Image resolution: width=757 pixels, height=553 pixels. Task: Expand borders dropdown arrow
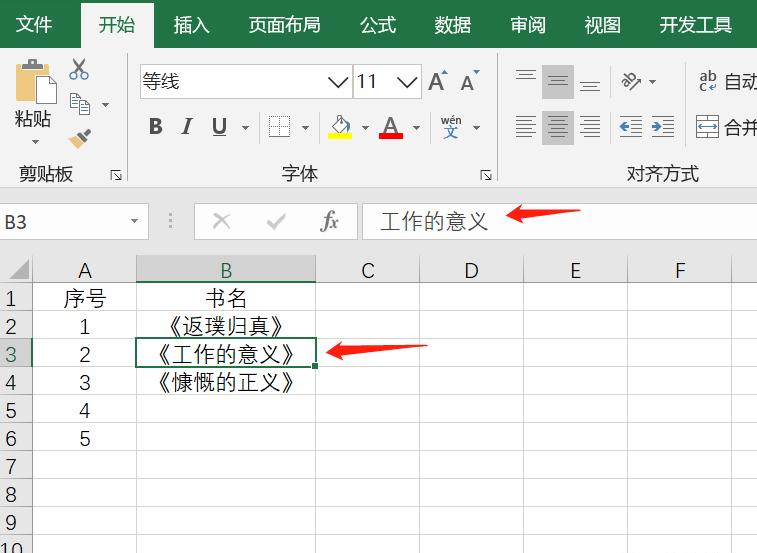tap(305, 128)
